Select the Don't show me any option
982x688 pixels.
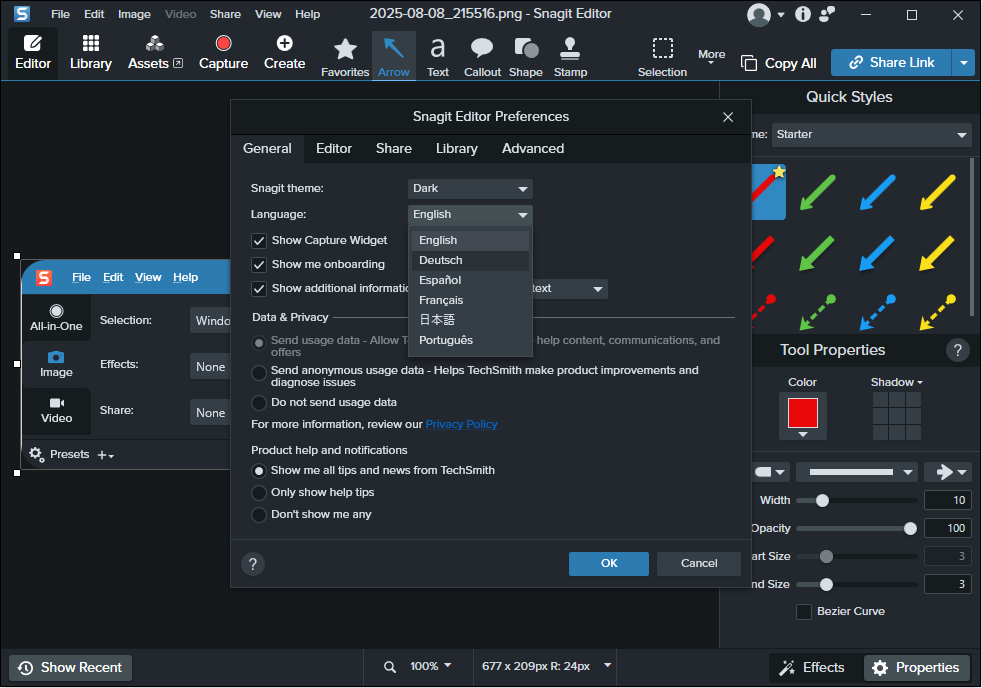[x=259, y=515]
